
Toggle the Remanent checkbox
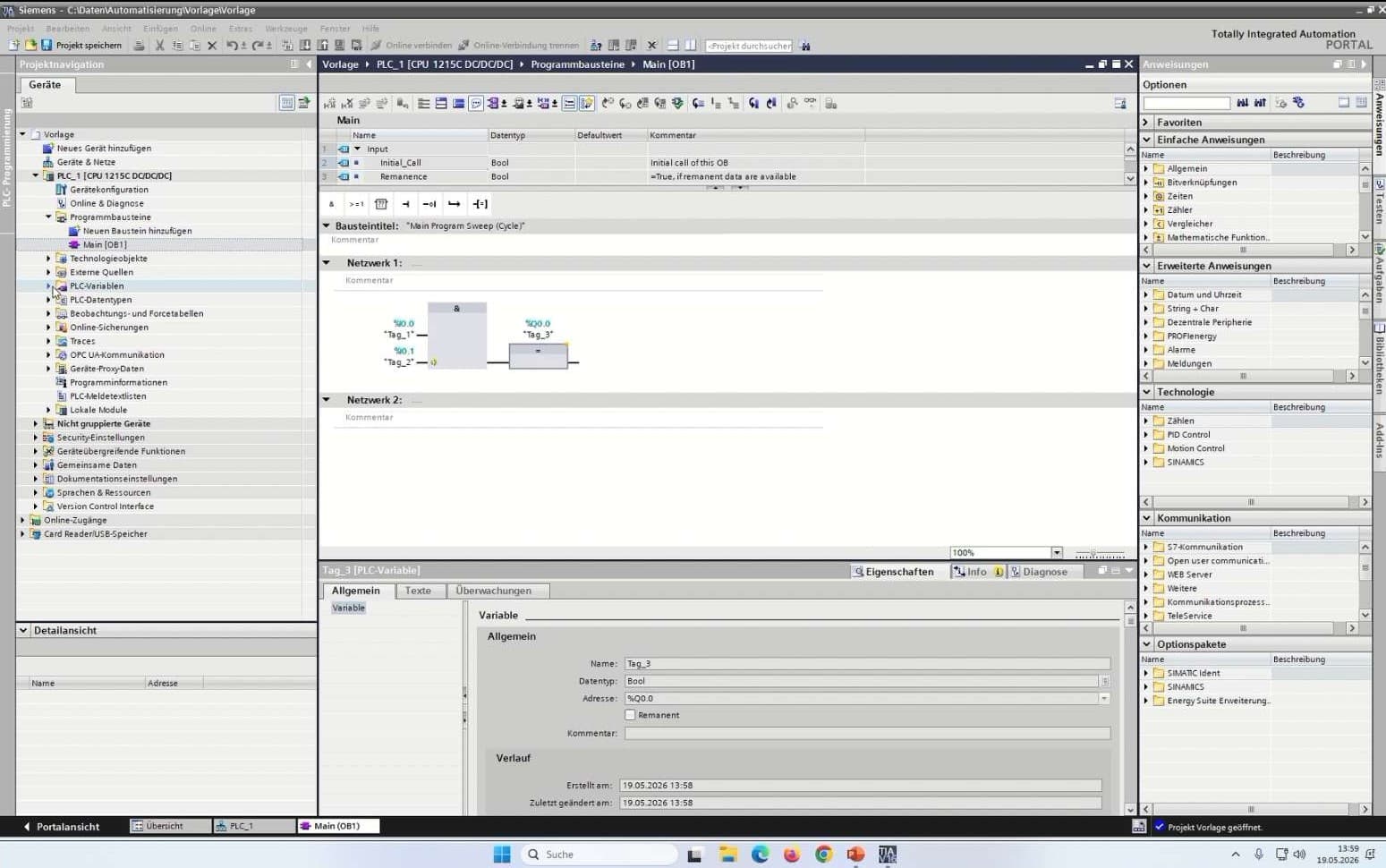point(630,715)
